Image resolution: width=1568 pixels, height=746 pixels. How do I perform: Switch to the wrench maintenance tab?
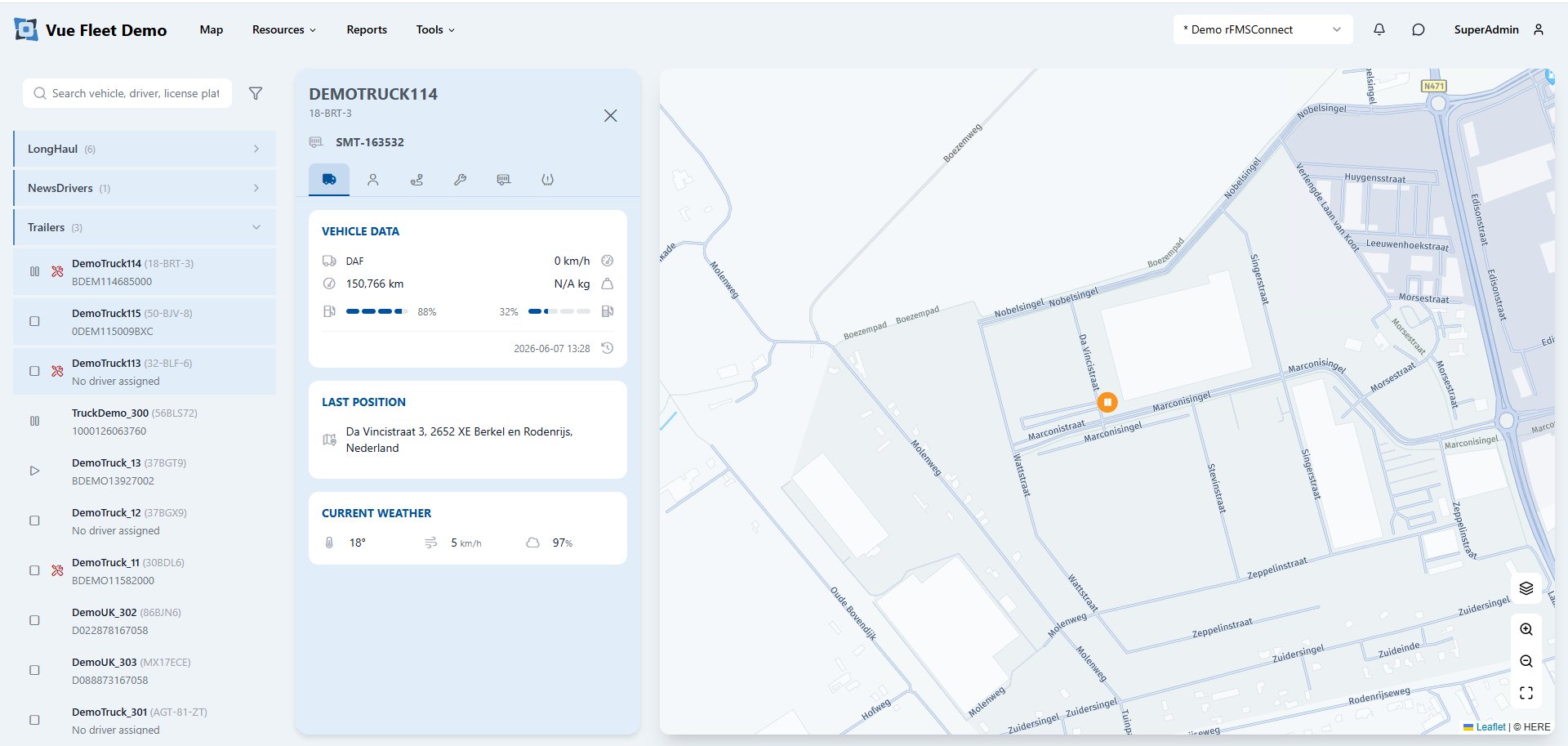(461, 180)
